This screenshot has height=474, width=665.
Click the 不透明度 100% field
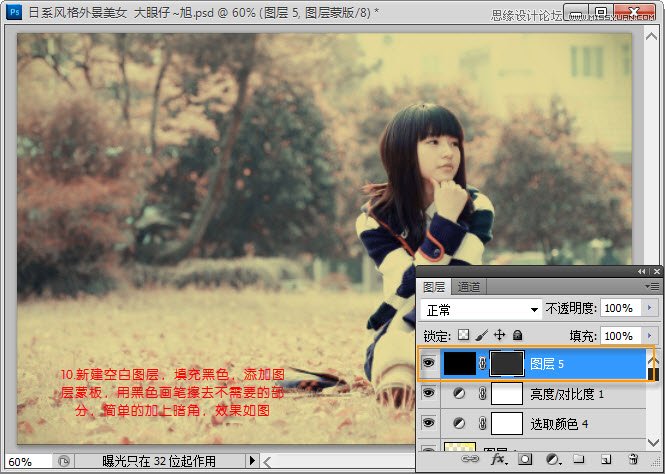click(621, 308)
